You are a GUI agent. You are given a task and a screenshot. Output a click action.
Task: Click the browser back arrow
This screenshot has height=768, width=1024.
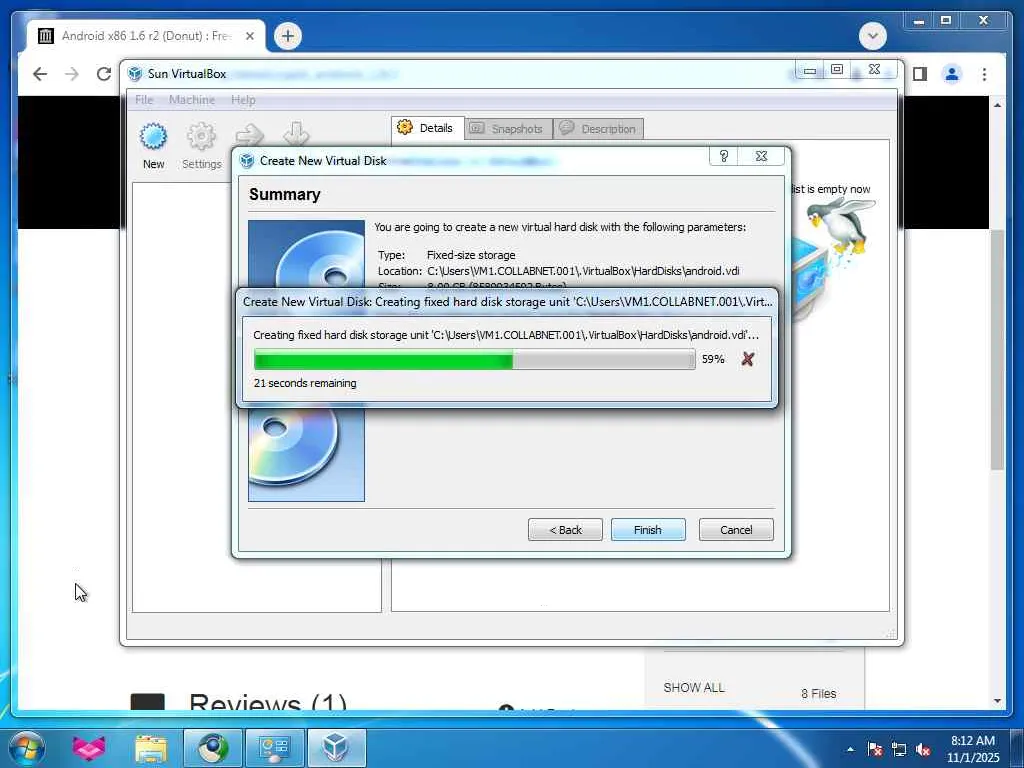pos(40,74)
